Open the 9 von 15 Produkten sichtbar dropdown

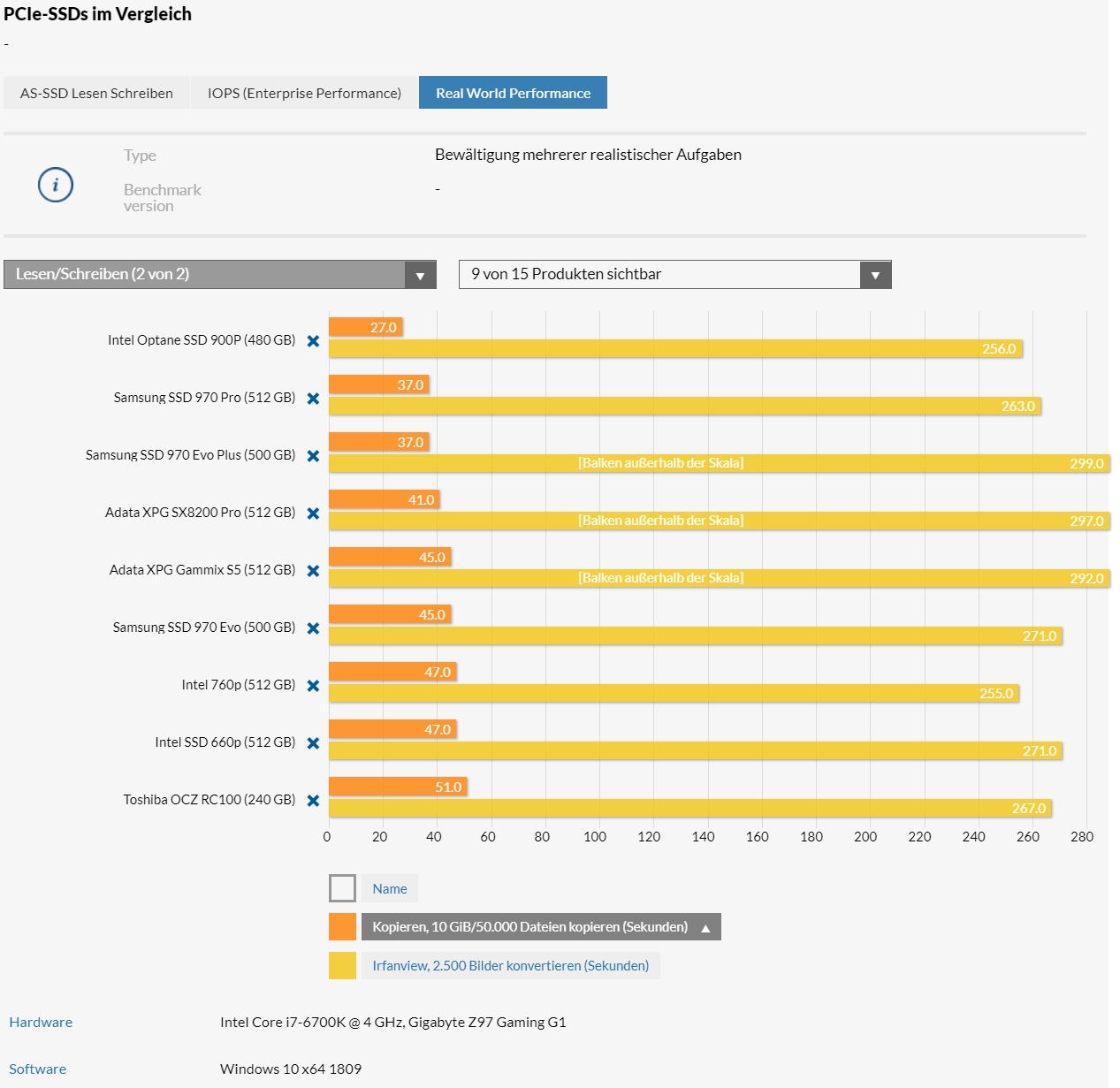[x=674, y=274]
